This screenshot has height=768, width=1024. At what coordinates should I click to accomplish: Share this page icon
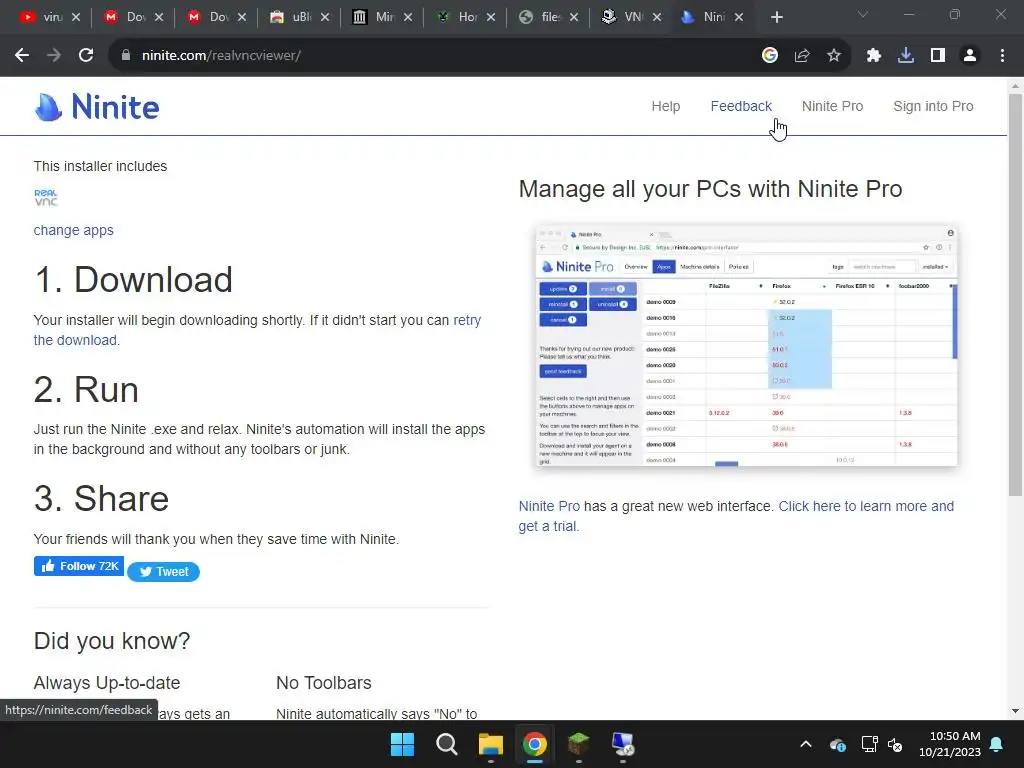point(802,56)
